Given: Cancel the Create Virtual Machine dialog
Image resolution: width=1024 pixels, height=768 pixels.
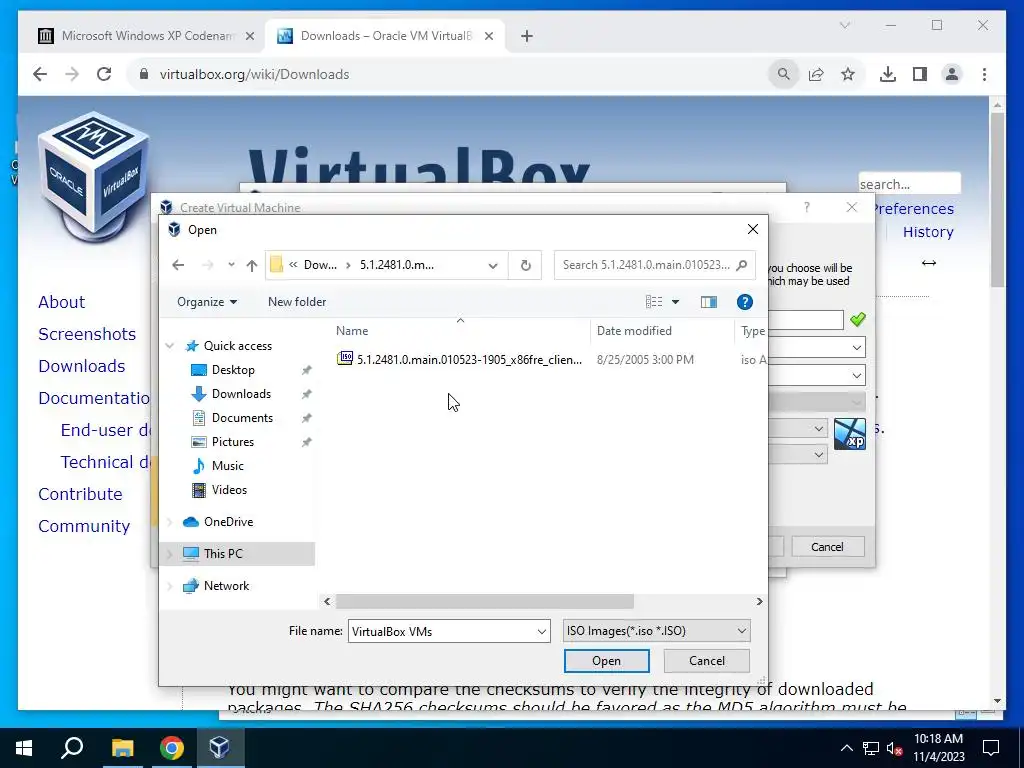Looking at the screenshot, I should (x=827, y=547).
